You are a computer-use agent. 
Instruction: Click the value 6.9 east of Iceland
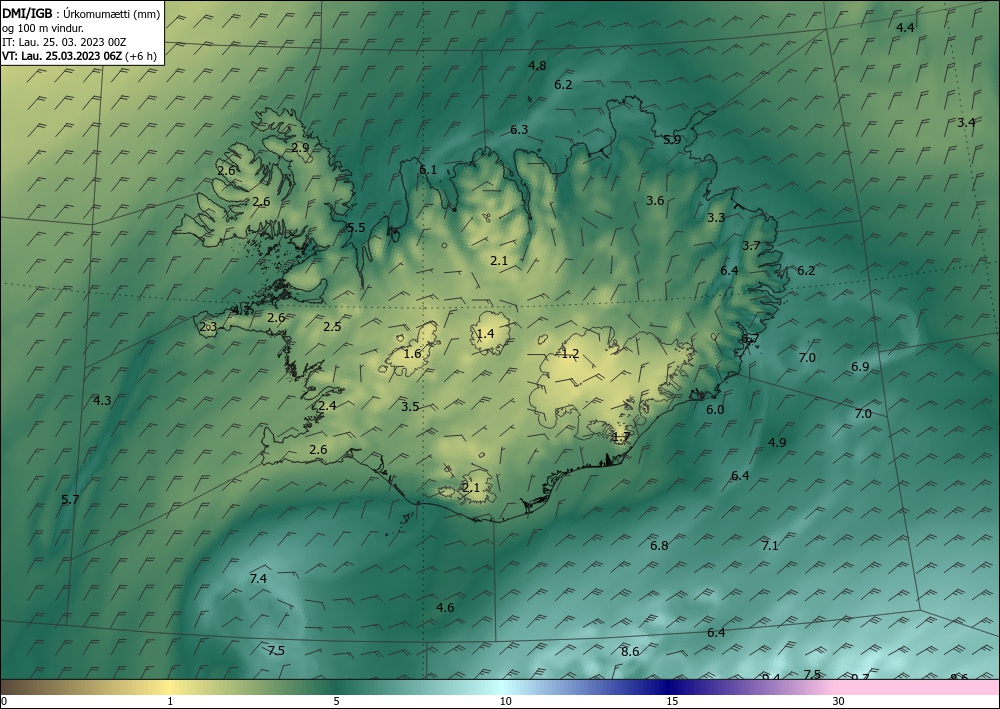point(860,367)
